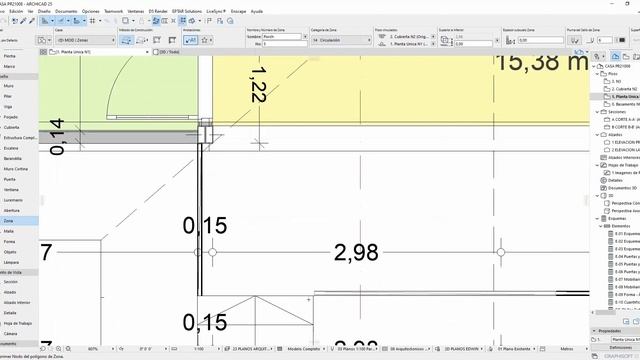Select the Cubierta tool in the toolbox
The width and height of the screenshot is (640, 360).
11,127
